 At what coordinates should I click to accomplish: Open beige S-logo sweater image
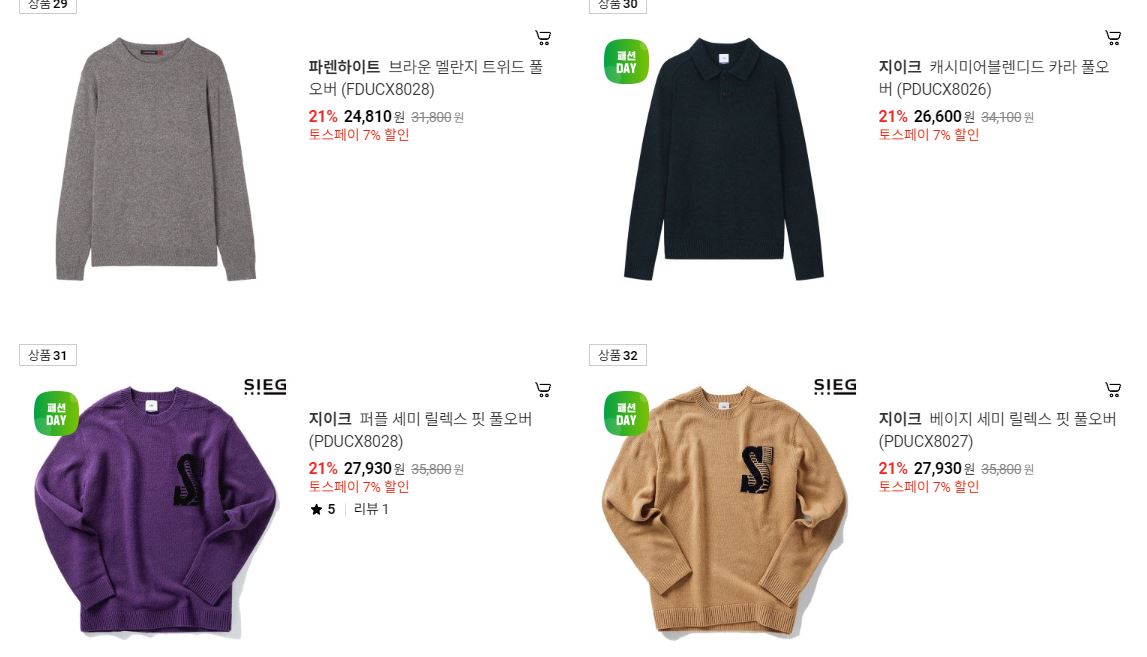[x=724, y=511]
